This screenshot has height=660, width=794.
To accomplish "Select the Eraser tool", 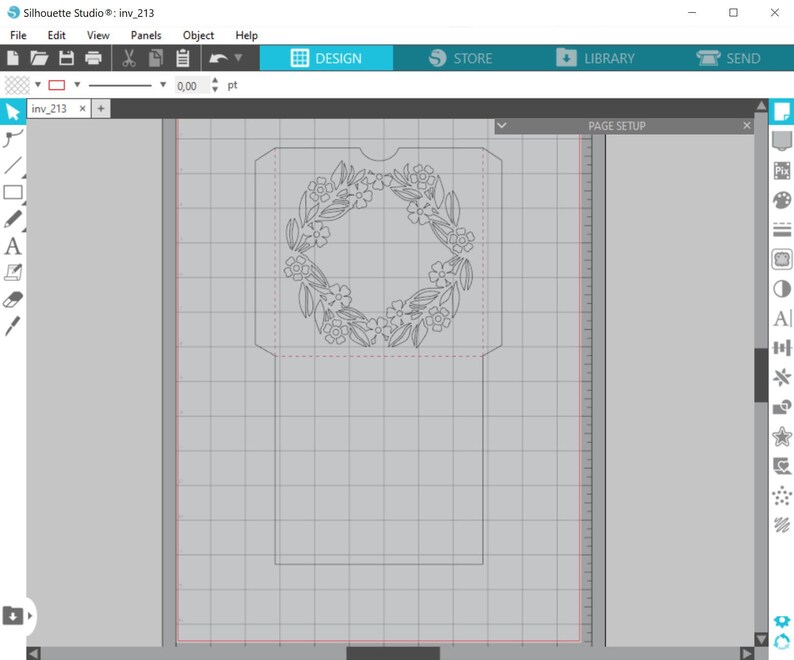I will coord(13,299).
